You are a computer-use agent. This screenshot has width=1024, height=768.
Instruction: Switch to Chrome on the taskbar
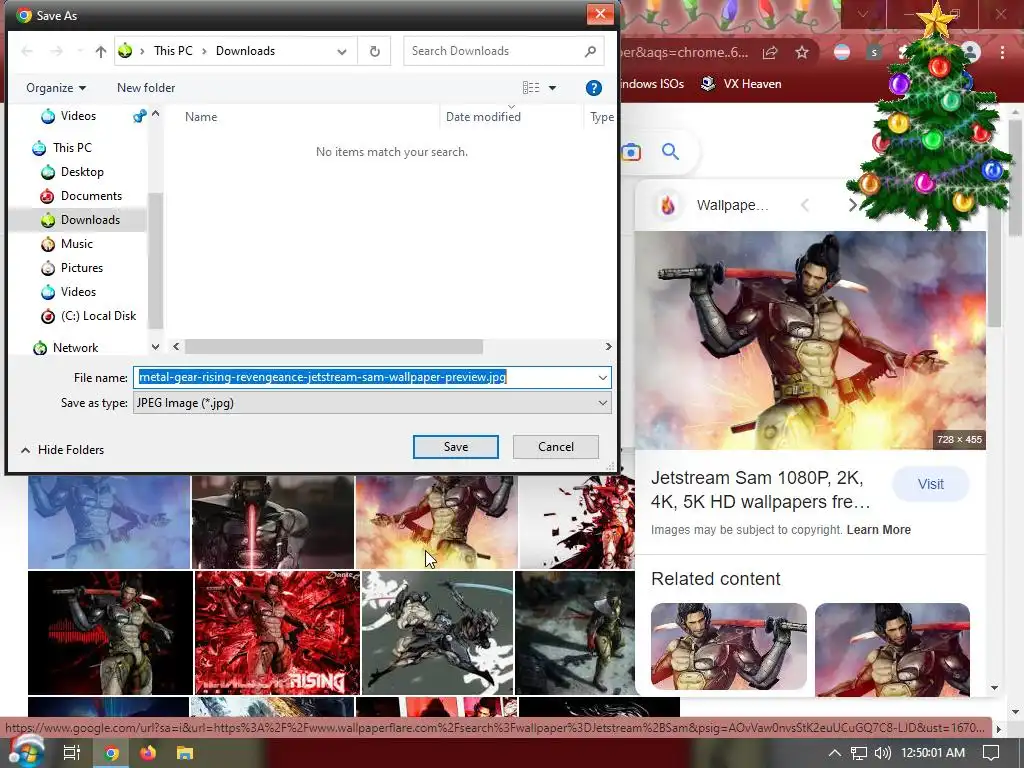(111, 753)
